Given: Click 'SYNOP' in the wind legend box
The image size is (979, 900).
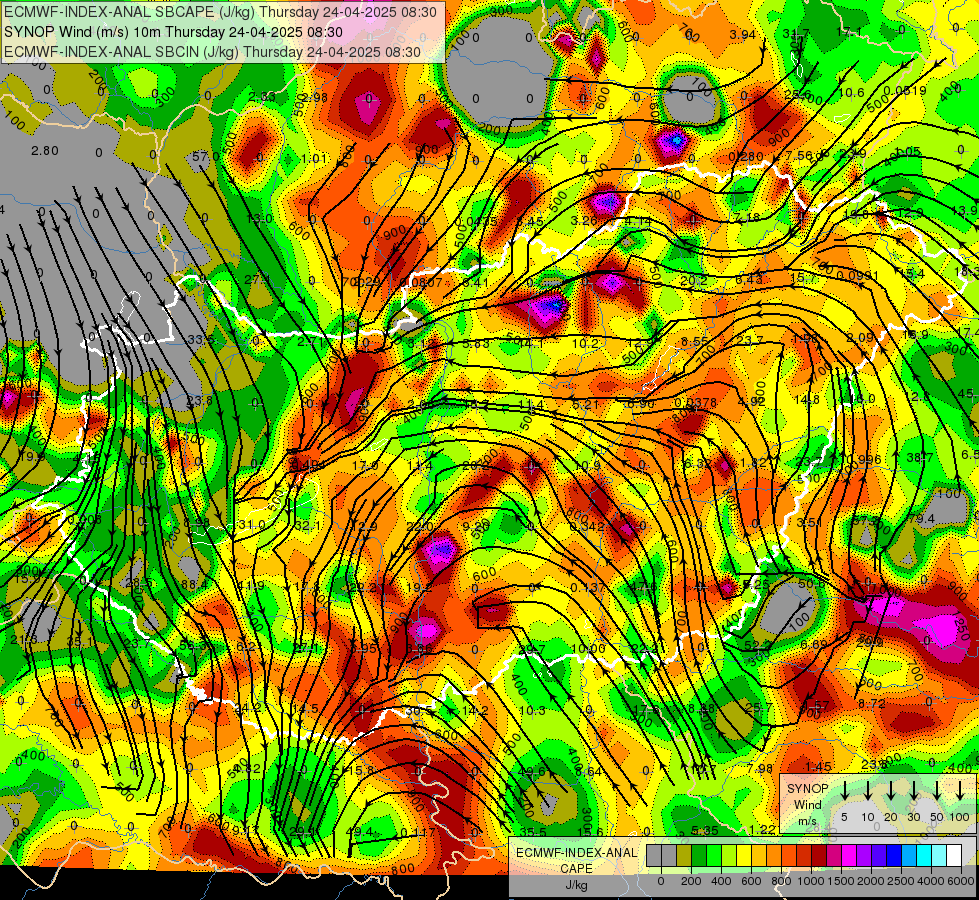Looking at the screenshot, I should [807, 789].
